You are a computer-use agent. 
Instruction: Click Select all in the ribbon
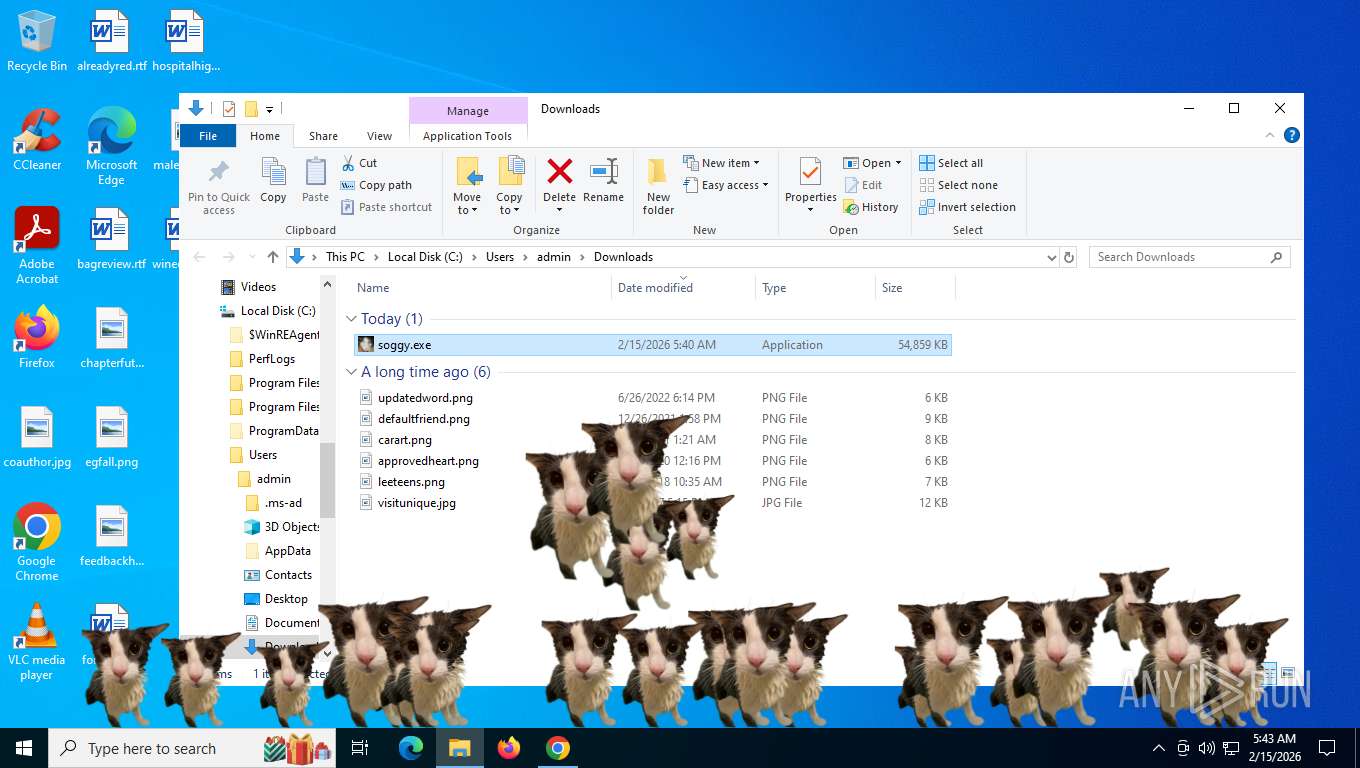pyautogui.click(x=951, y=163)
